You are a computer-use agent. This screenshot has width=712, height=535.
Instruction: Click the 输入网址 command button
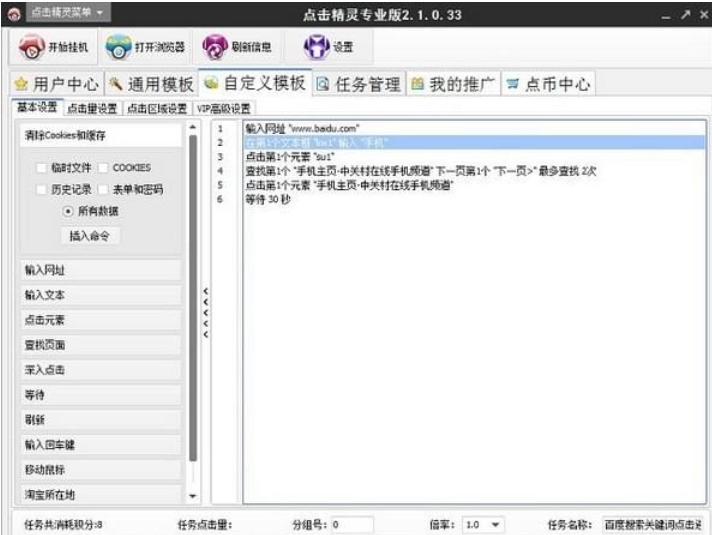[x=101, y=270]
